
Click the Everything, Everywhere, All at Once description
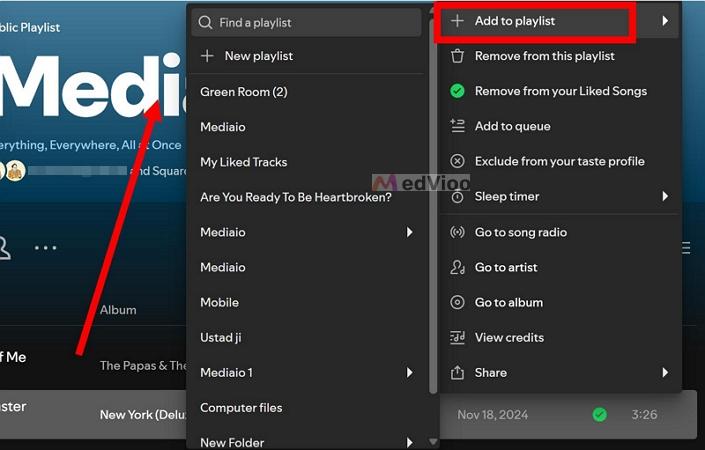coord(91,145)
